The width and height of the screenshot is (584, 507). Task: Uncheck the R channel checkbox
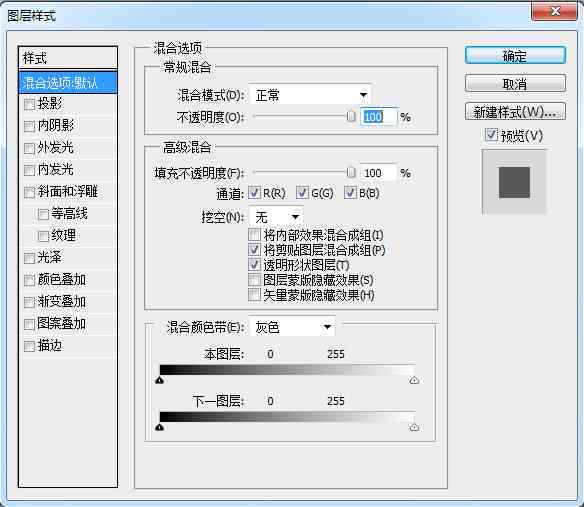point(254,193)
